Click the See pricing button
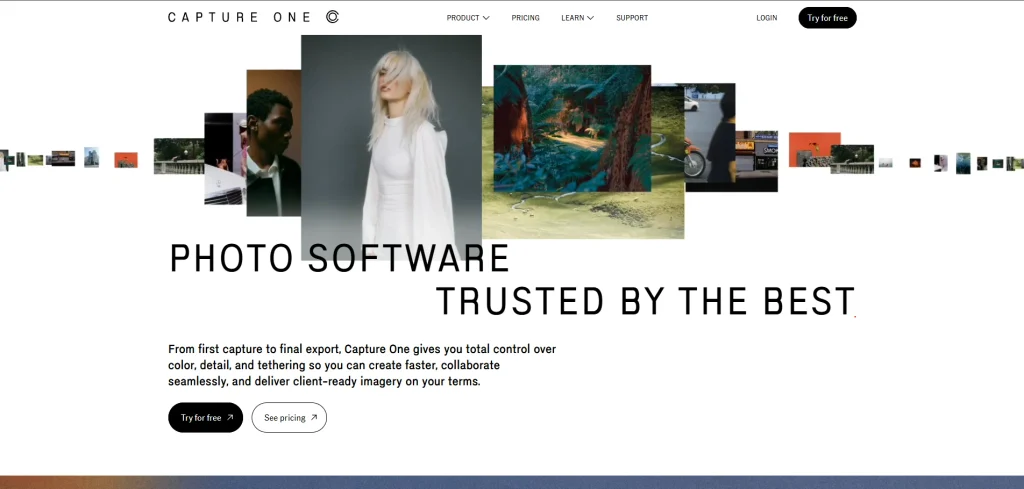The height and width of the screenshot is (489, 1024). click(289, 417)
